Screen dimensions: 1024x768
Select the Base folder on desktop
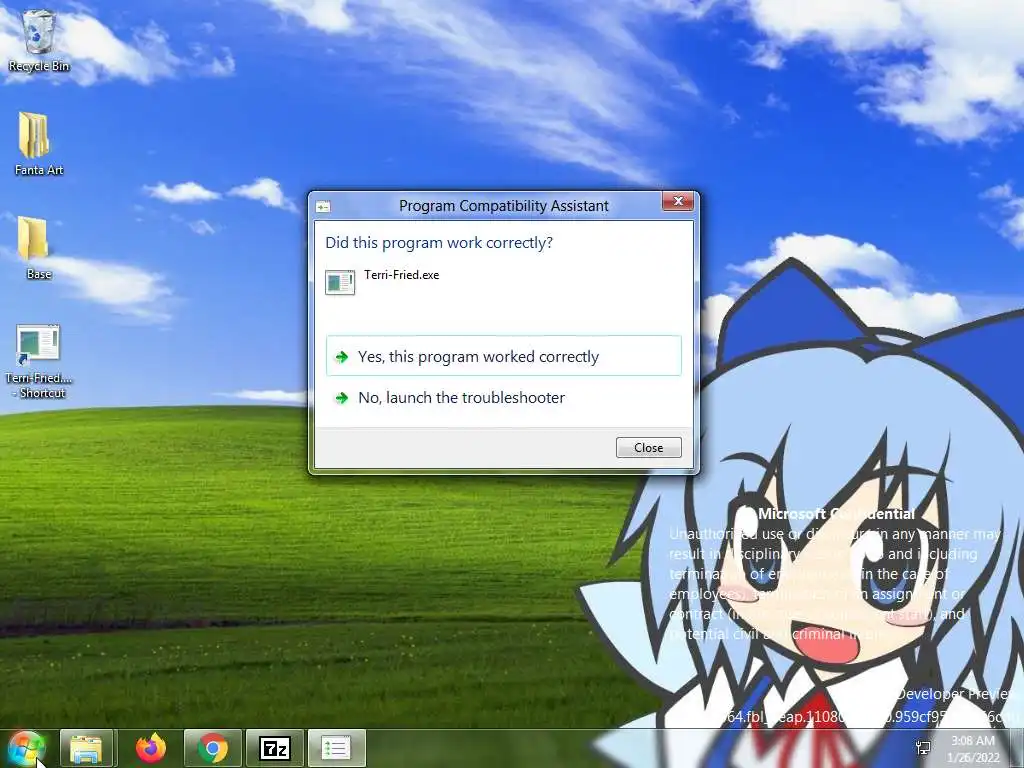(36, 248)
